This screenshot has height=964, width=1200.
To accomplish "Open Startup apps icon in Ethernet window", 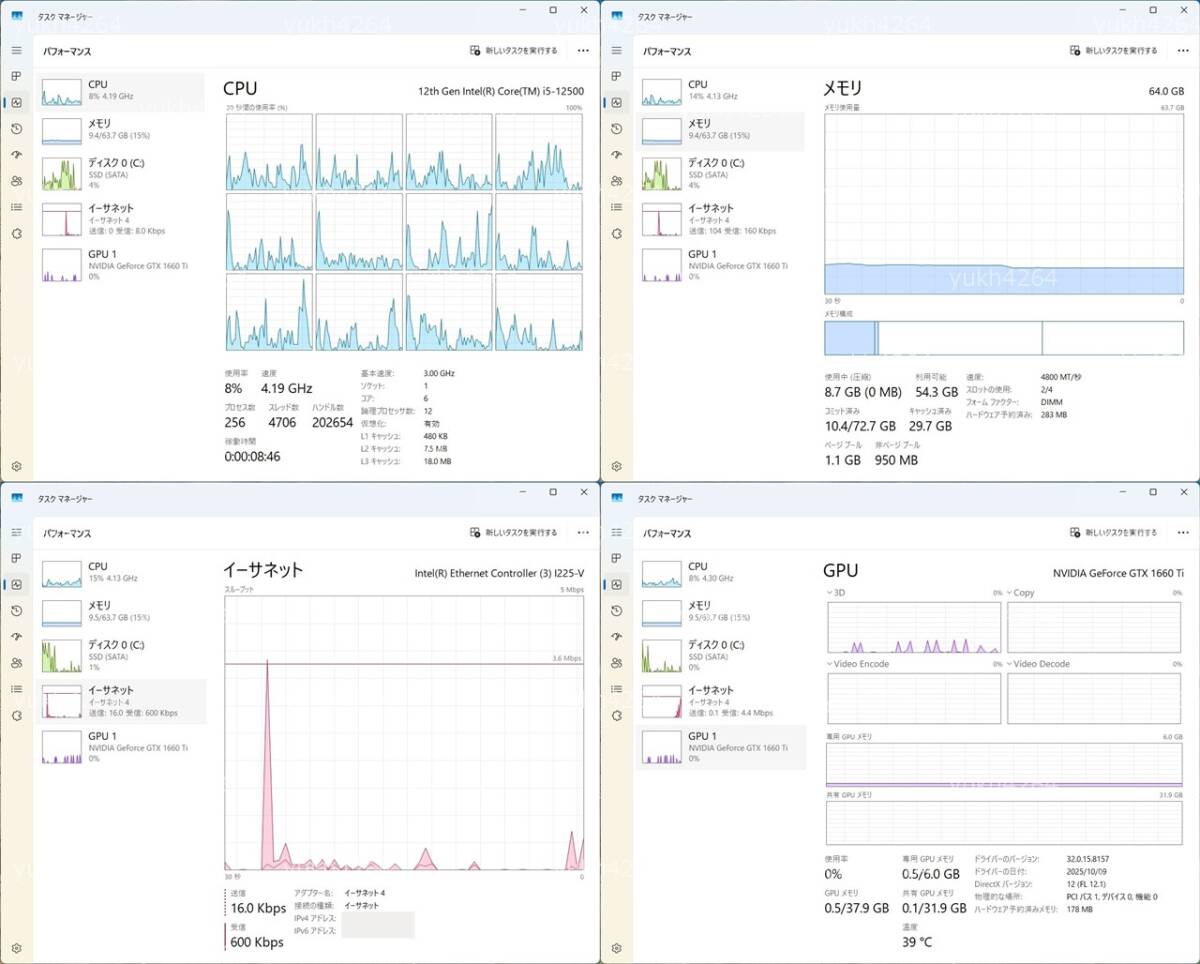I will tap(16, 636).
